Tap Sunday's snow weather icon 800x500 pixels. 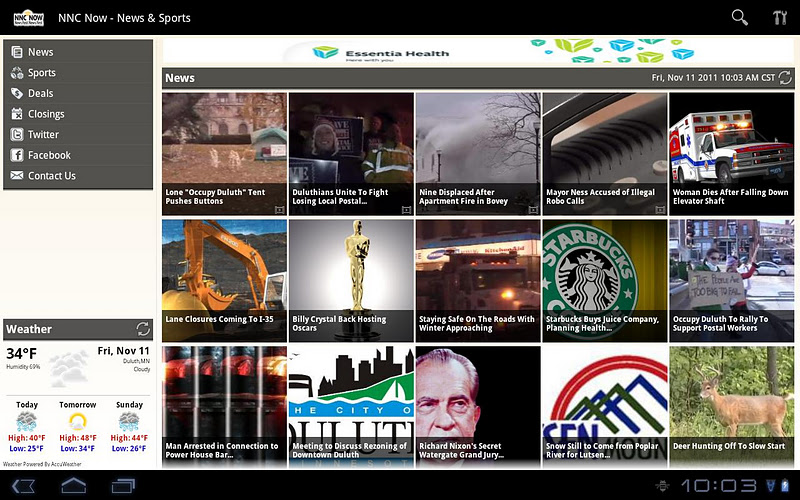click(129, 422)
